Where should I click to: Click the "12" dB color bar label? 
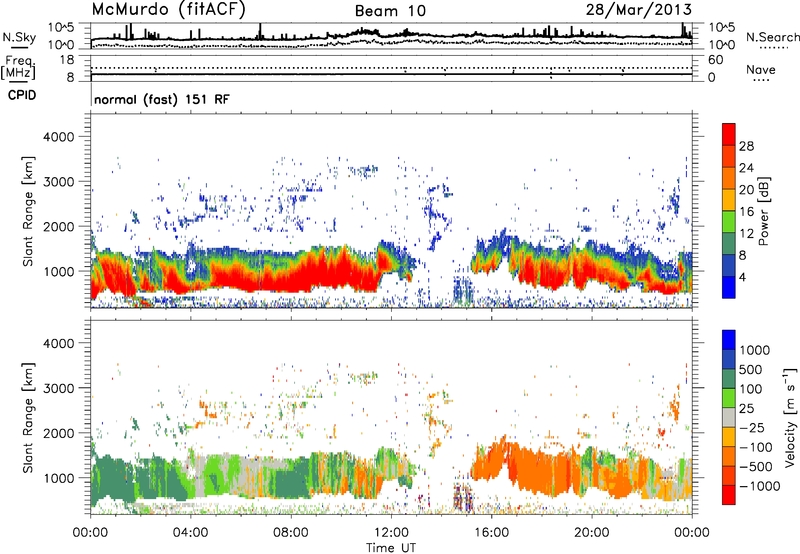(x=746, y=234)
